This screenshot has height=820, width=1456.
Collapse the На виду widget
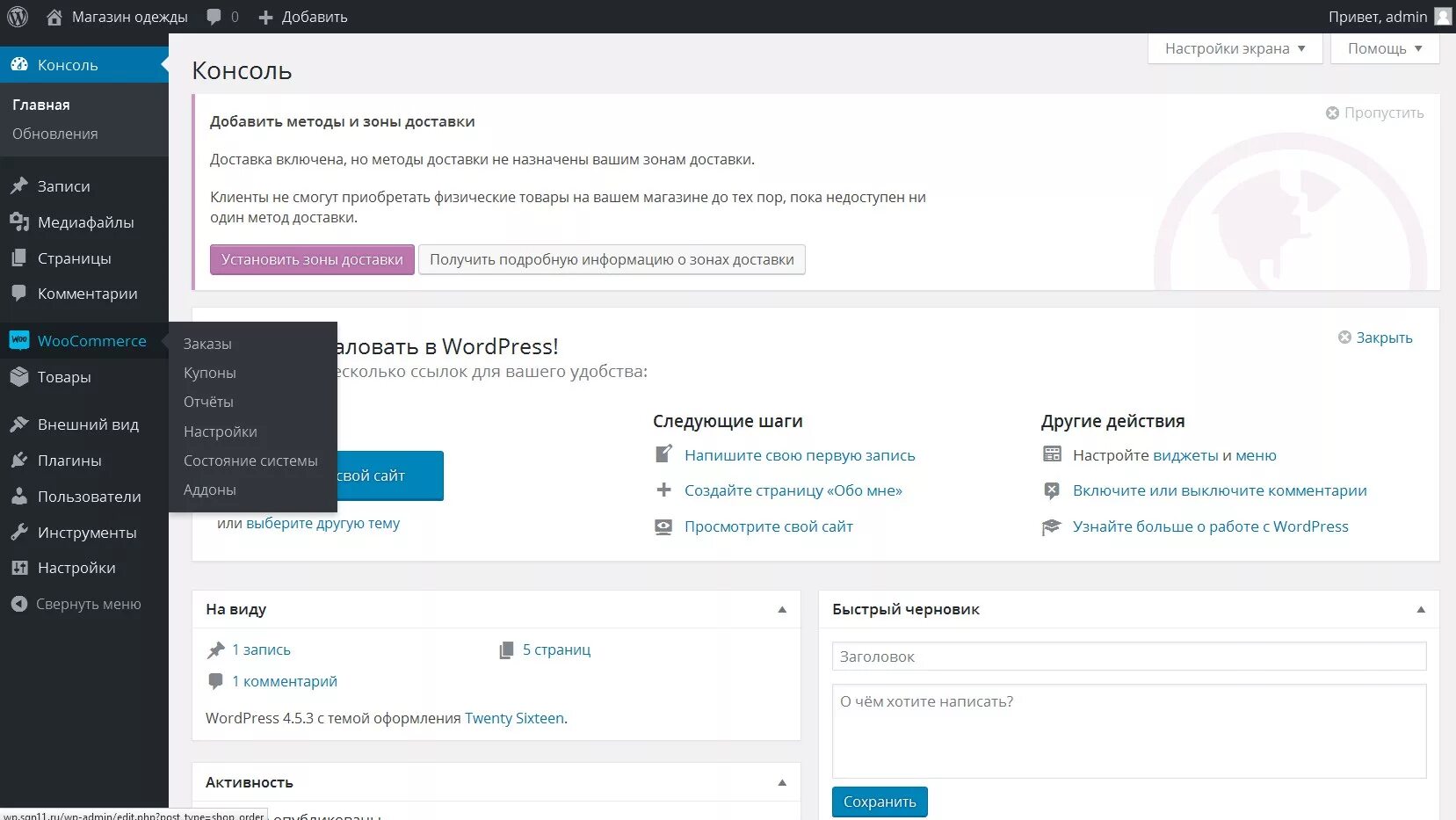coord(782,609)
